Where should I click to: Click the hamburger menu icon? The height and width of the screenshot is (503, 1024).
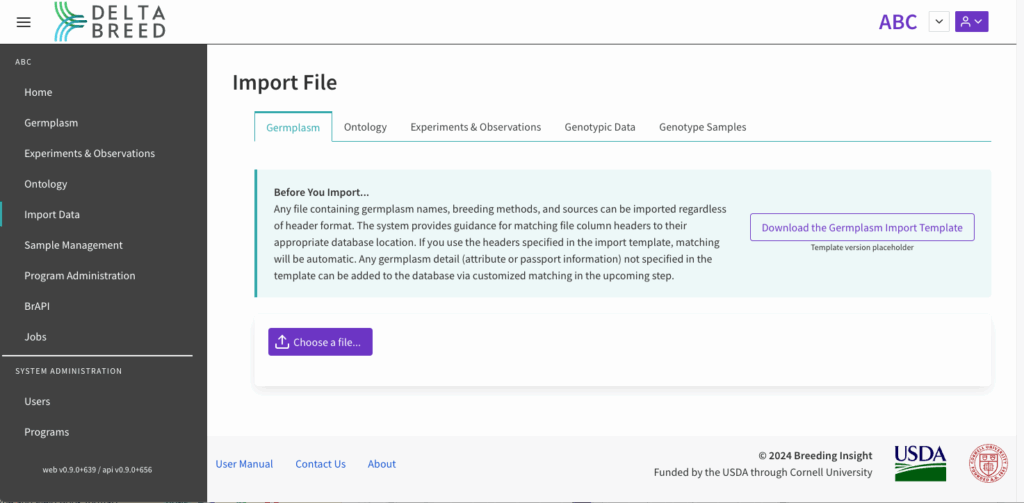(x=24, y=22)
